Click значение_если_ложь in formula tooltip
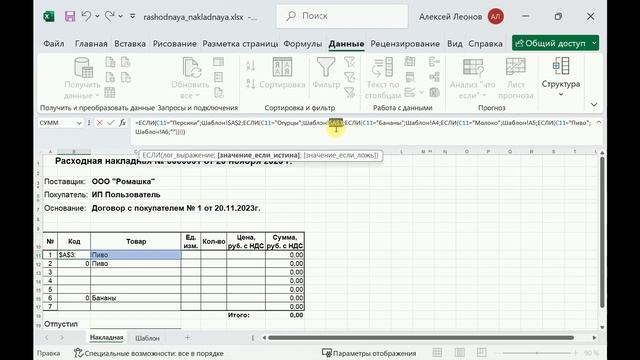 pyautogui.click(x=341, y=155)
